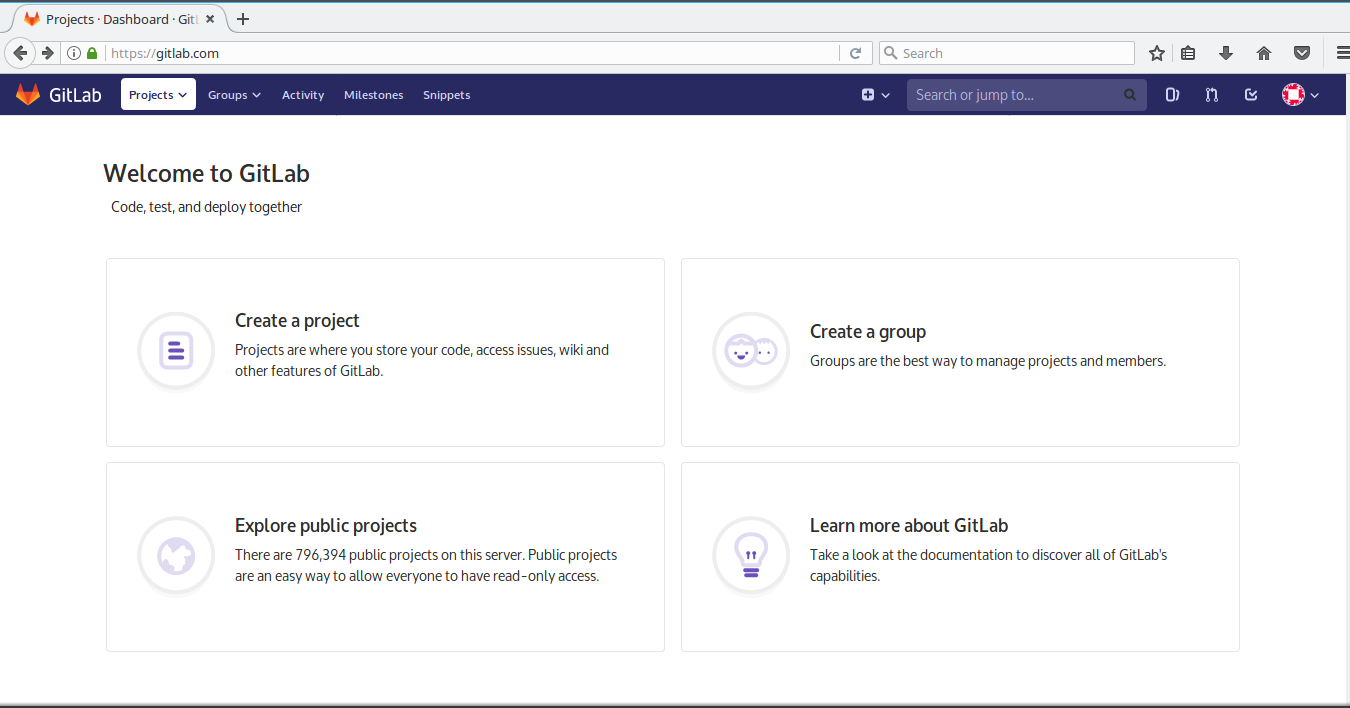This screenshot has height=708, width=1350.
Task: Click the lightbulb icon beside Learn more
Action: (751, 556)
